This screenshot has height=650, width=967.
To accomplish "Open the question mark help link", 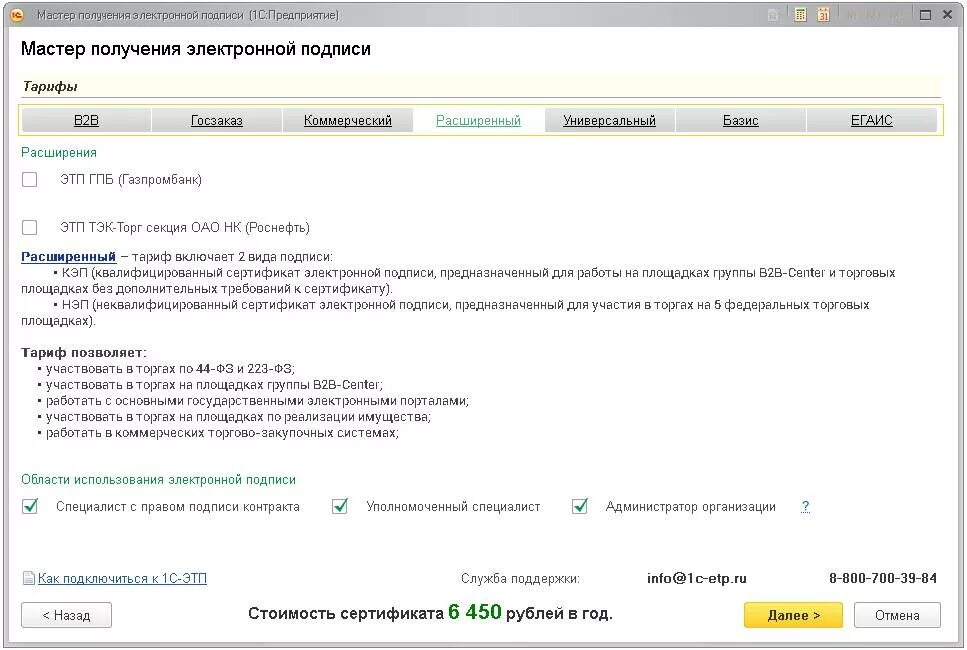I will click(805, 506).
